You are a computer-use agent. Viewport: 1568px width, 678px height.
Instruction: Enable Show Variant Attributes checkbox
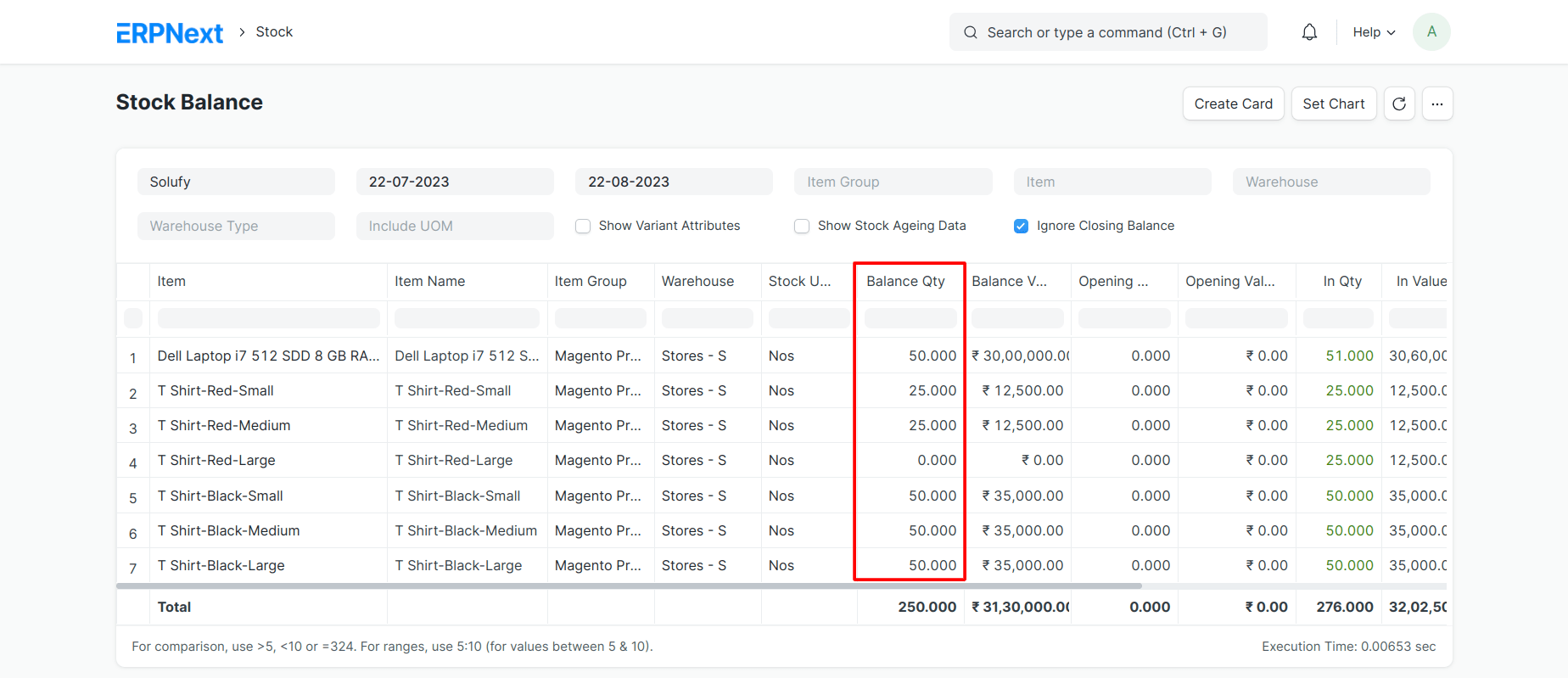(583, 227)
